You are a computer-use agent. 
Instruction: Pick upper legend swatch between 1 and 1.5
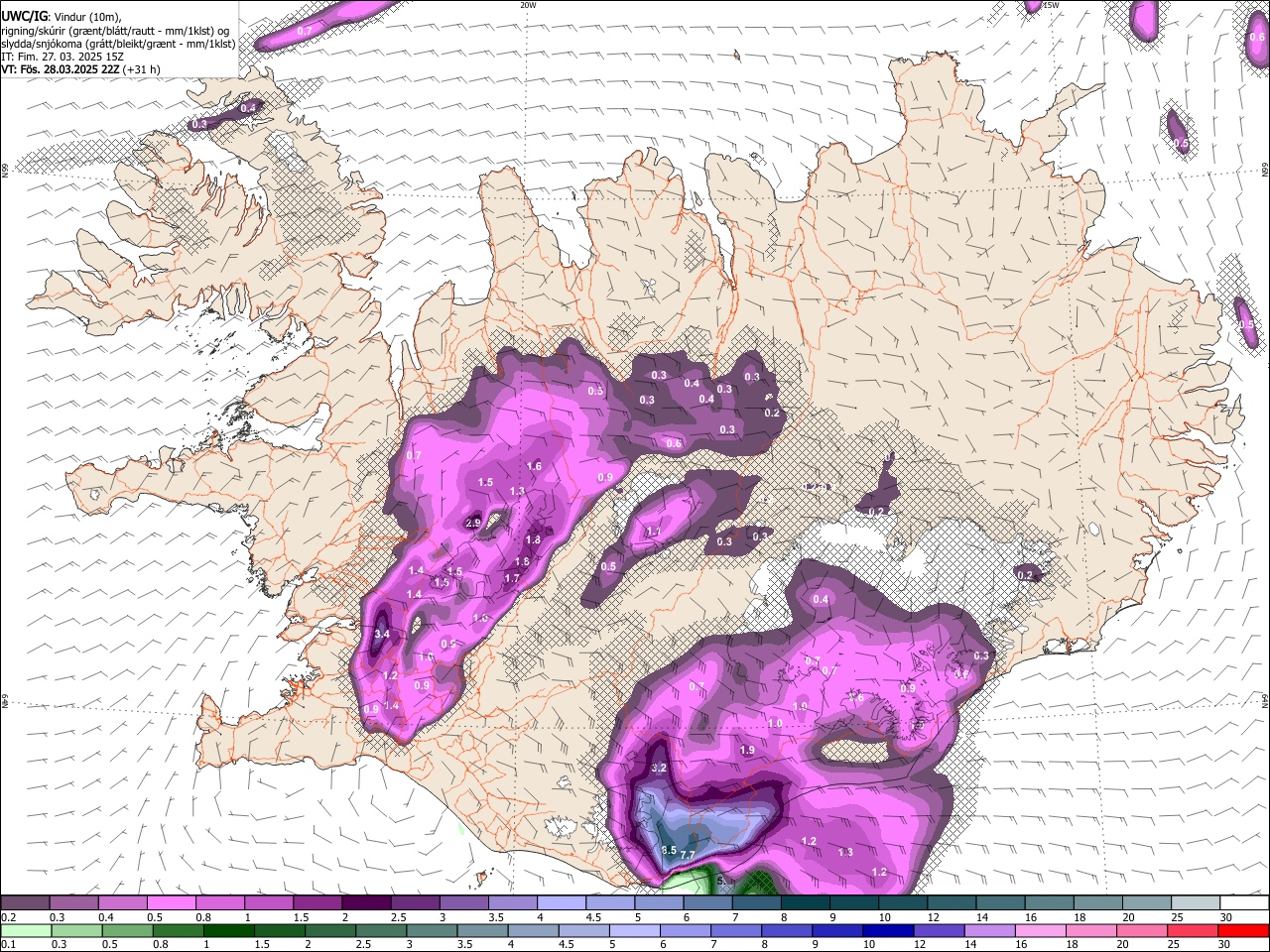(x=269, y=902)
